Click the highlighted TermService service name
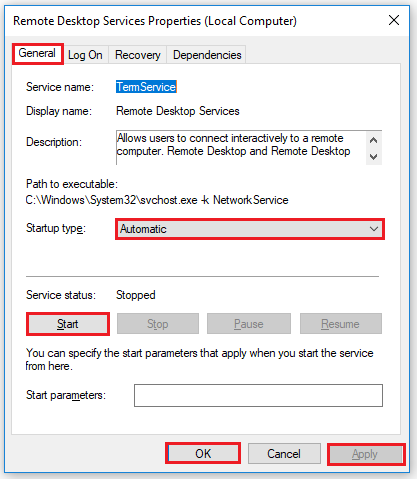 (x=146, y=87)
